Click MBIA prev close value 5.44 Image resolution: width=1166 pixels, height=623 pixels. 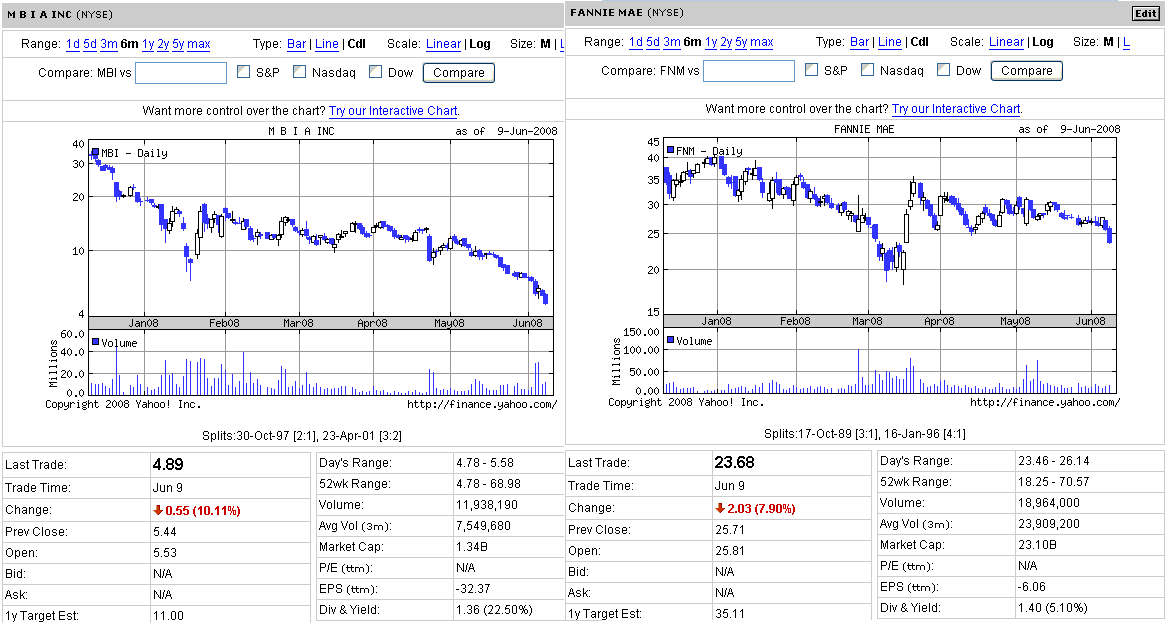click(x=164, y=532)
